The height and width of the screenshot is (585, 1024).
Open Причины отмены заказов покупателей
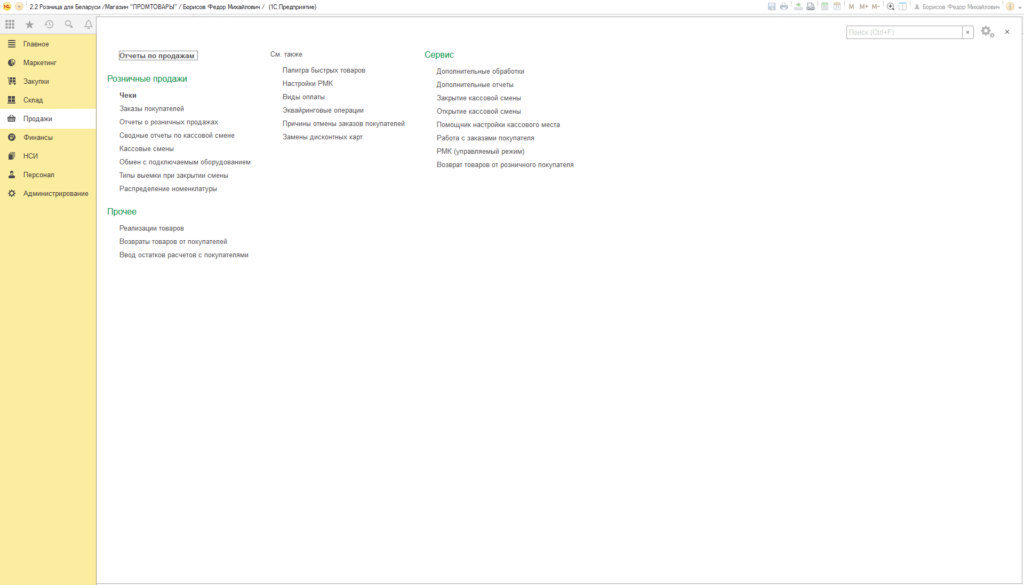click(x=344, y=123)
